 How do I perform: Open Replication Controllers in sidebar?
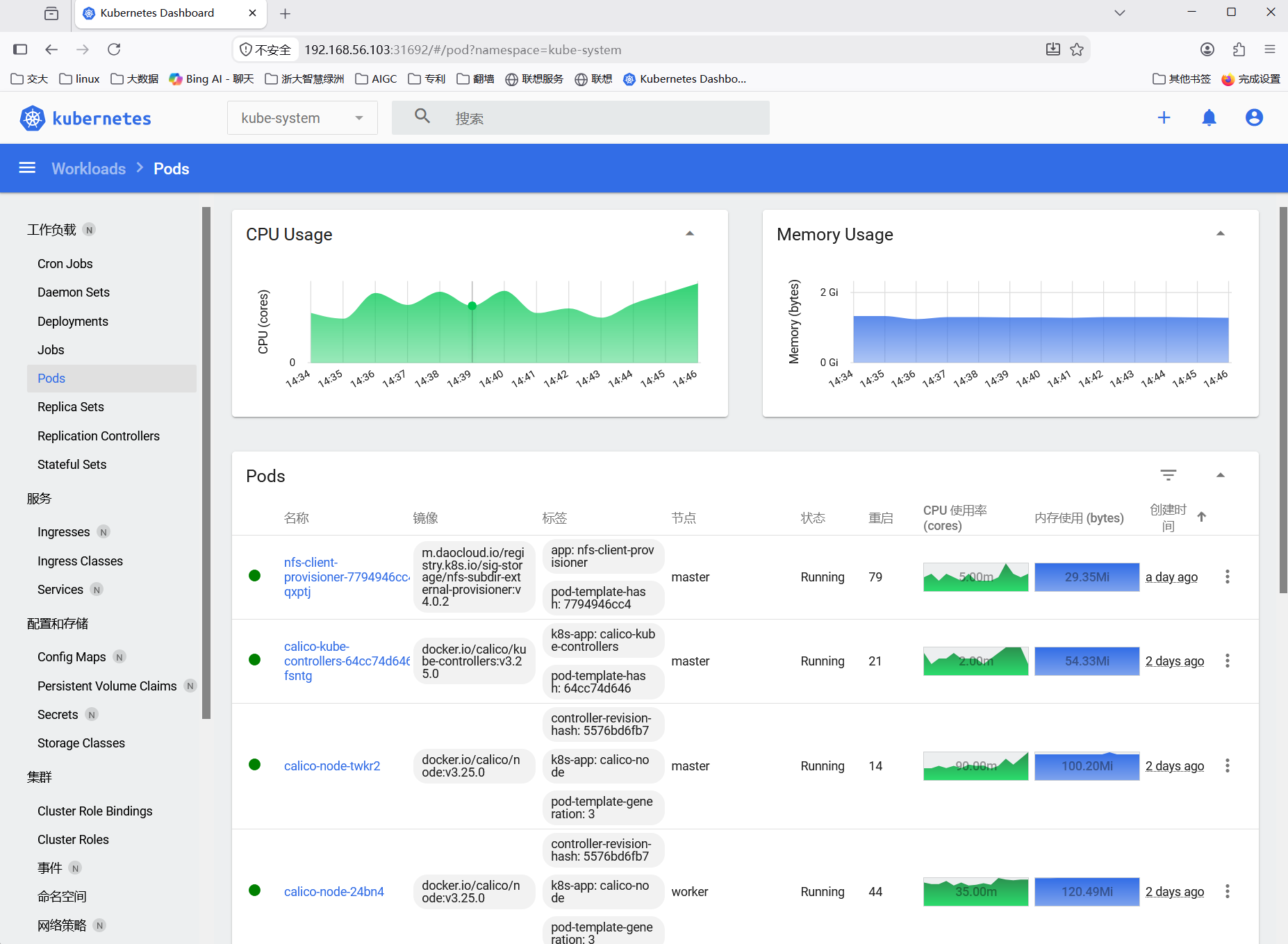[99, 436]
